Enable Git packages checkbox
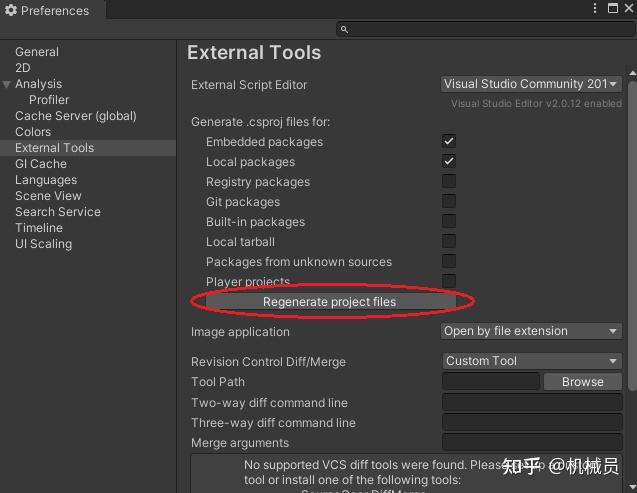This screenshot has height=493, width=637. pos(449,201)
